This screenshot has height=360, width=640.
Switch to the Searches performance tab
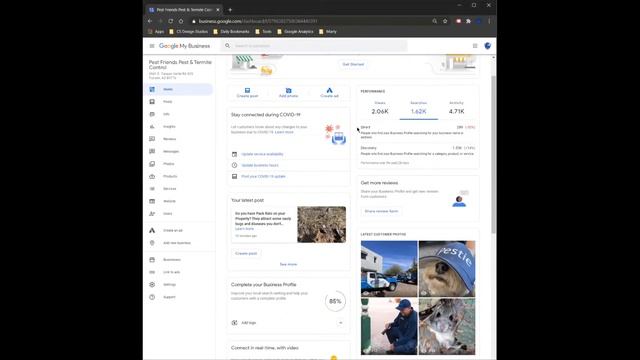[x=419, y=109]
